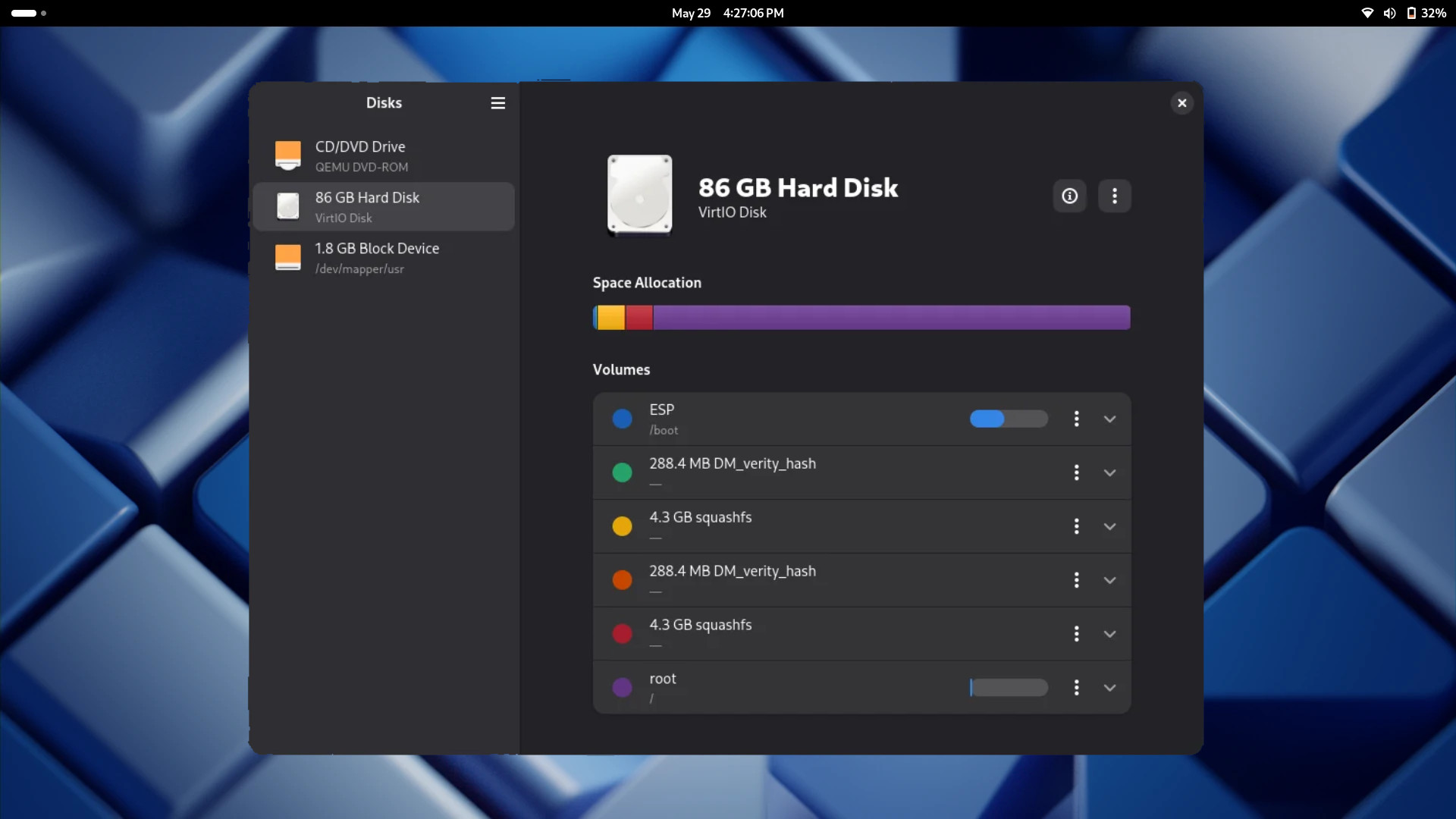Open options for red 4.3 GB squashfs
Screen dimensions: 1456x819
point(1076,635)
